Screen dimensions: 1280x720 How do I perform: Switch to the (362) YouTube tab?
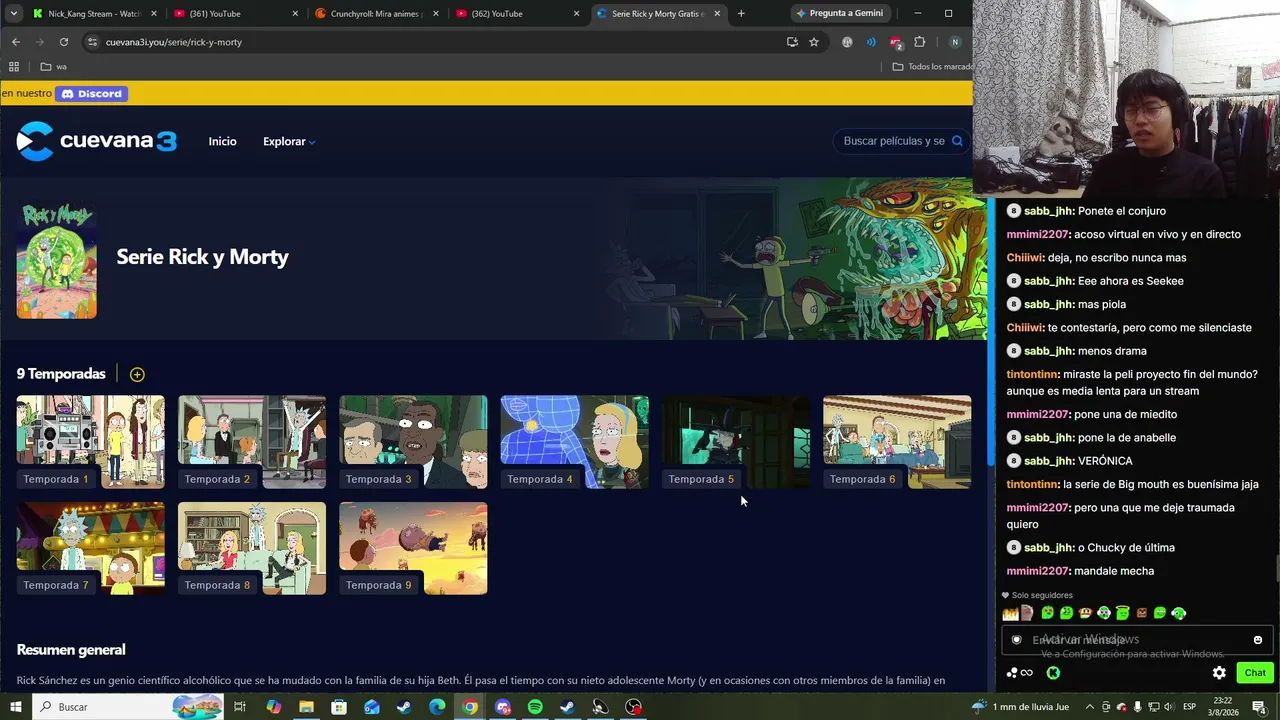[x=518, y=14]
